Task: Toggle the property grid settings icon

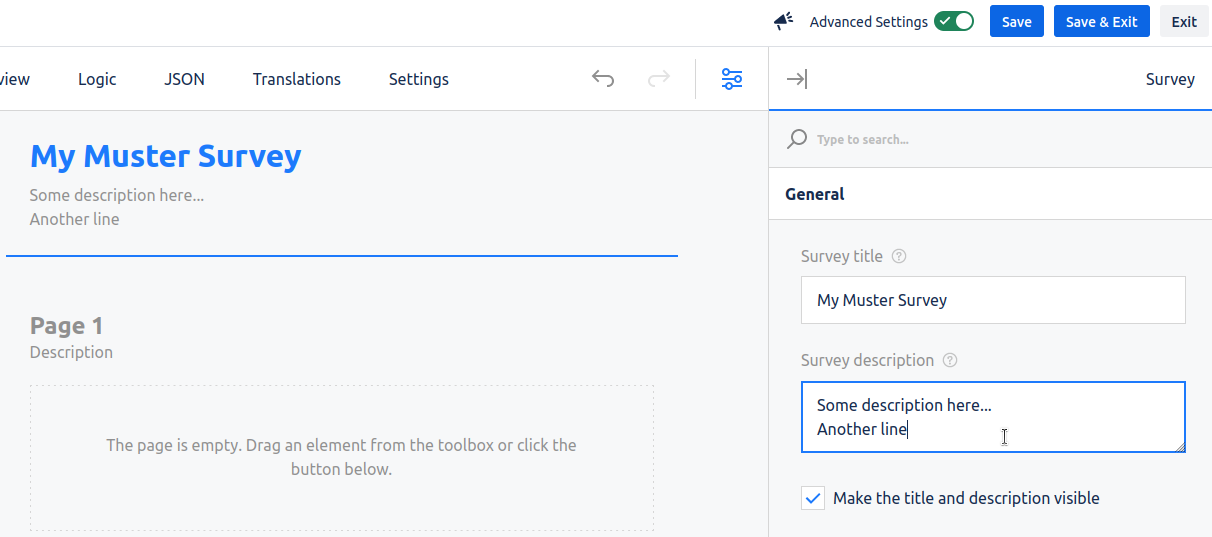Action: (x=732, y=79)
